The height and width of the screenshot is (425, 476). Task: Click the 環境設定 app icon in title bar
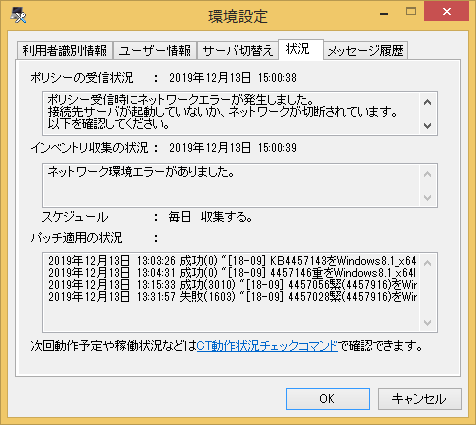pos(18,15)
